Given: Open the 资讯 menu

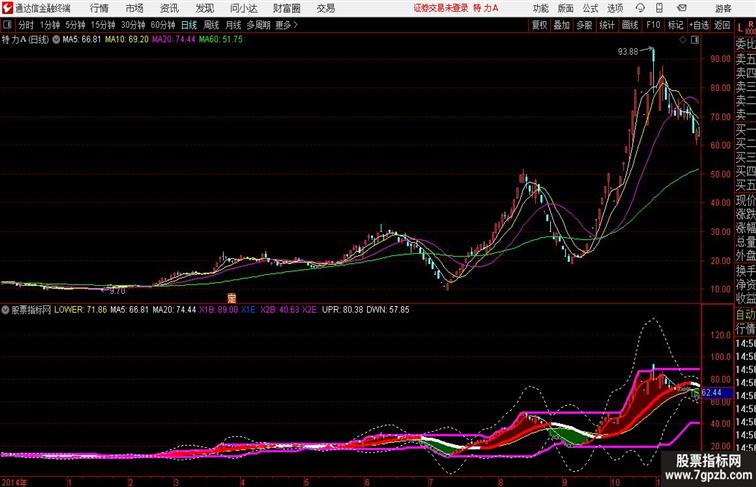Looking at the screenshot, I should pos(169,8).
